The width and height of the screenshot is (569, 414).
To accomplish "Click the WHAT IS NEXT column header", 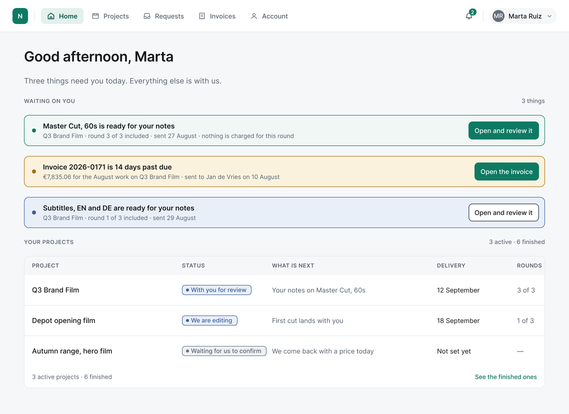I will (x=293, y=266).
